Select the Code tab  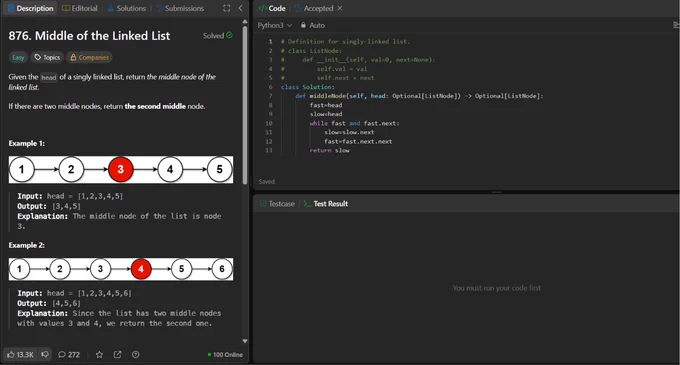[272, 8]
